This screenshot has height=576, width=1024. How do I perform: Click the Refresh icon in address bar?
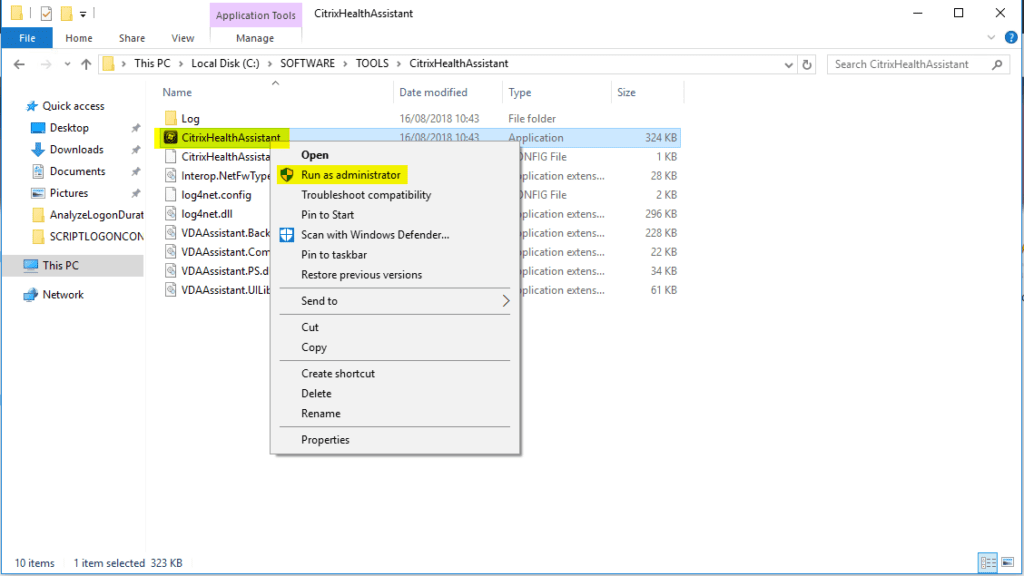(808, 63)
